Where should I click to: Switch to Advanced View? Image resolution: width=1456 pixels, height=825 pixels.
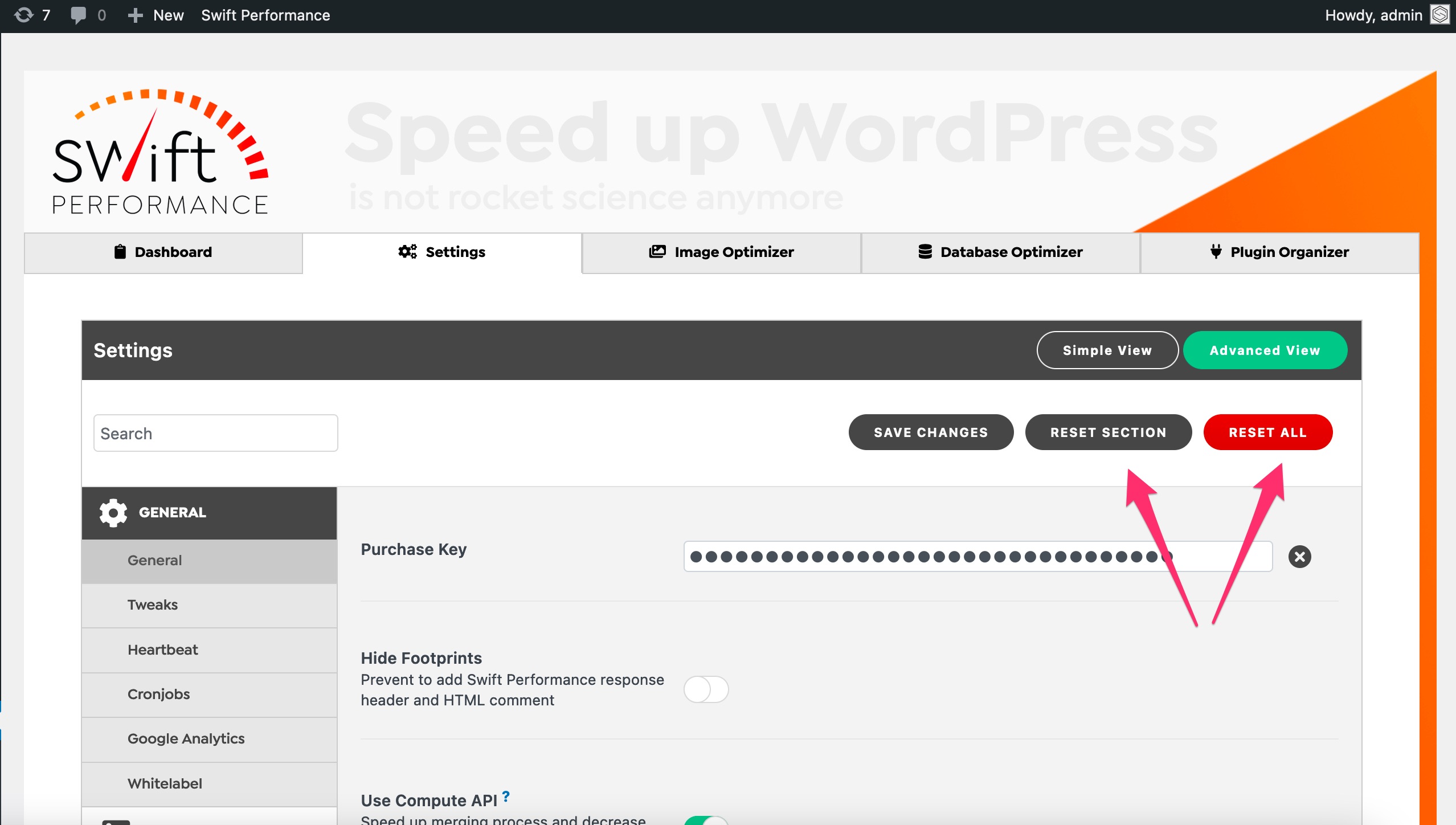point(1265,350)
